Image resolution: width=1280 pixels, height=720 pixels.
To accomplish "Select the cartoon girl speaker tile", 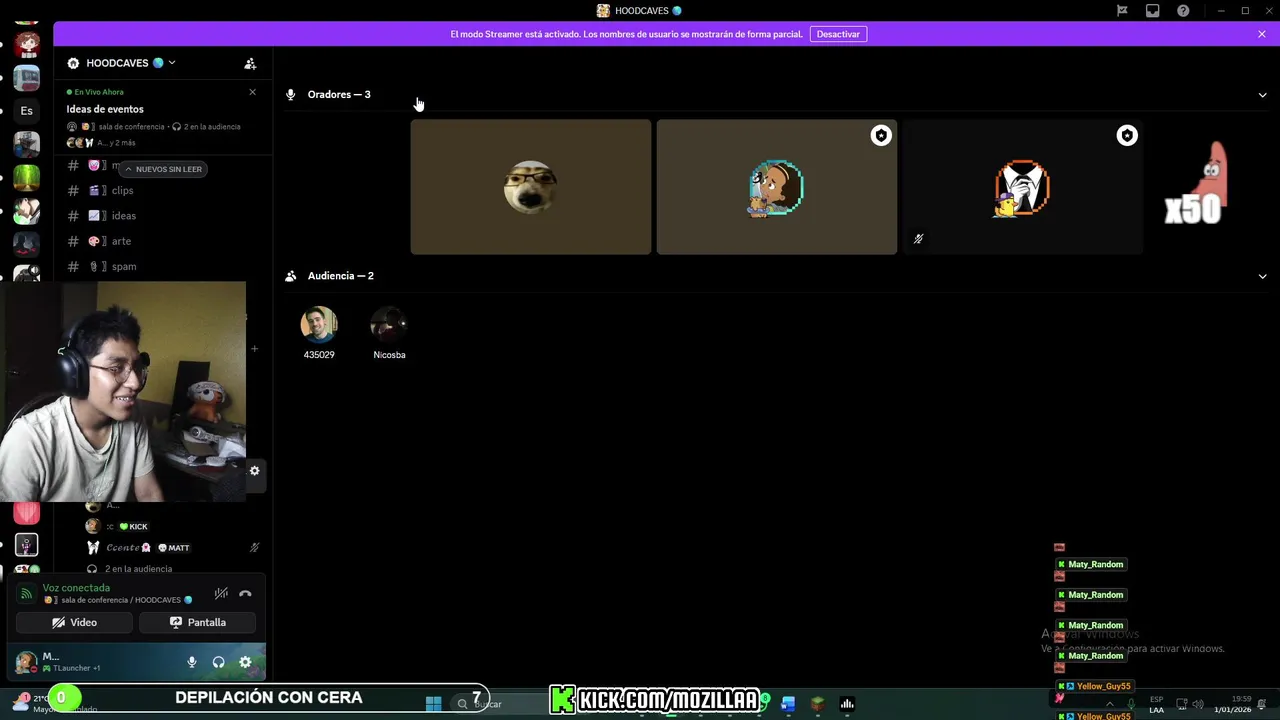I will click(777, 187).
